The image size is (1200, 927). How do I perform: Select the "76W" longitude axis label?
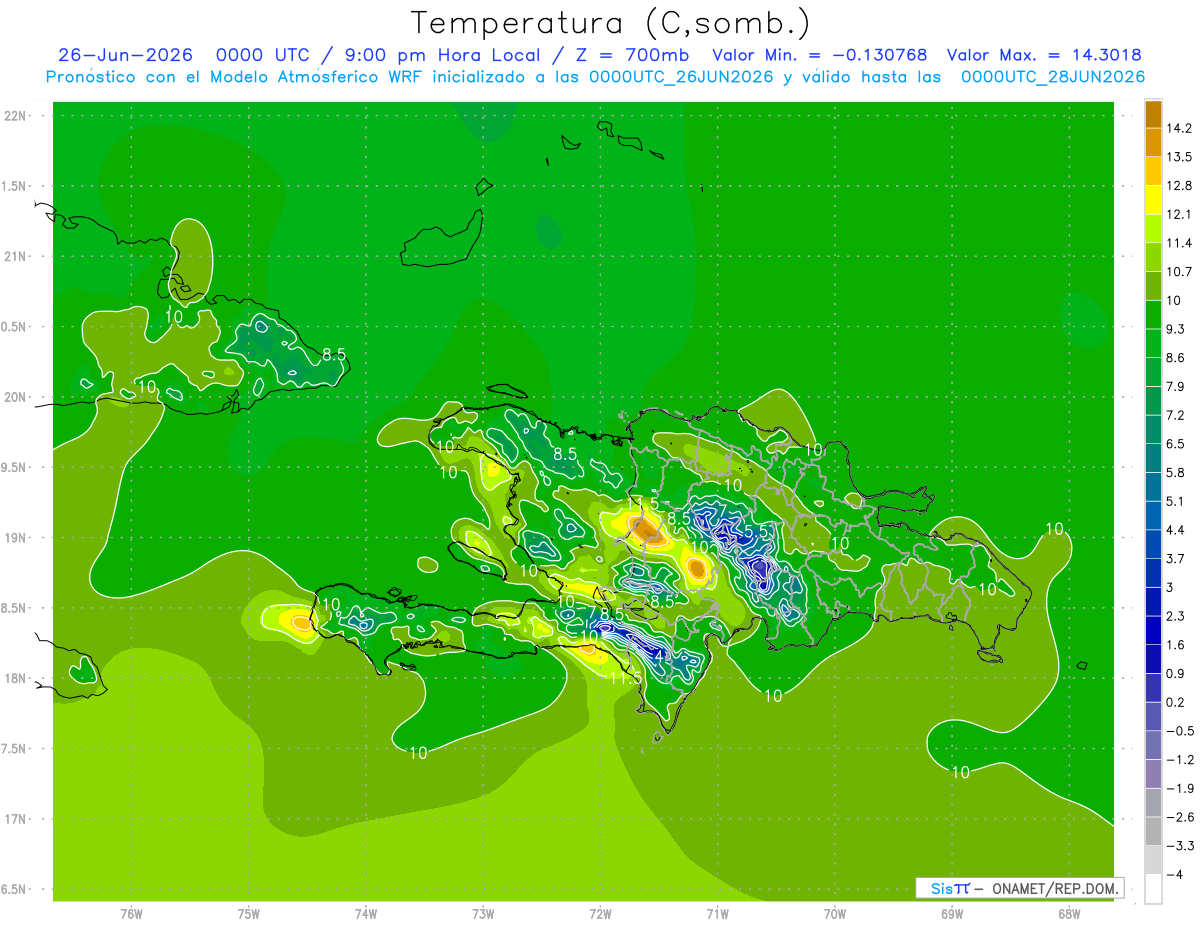[x=131, y=914]
